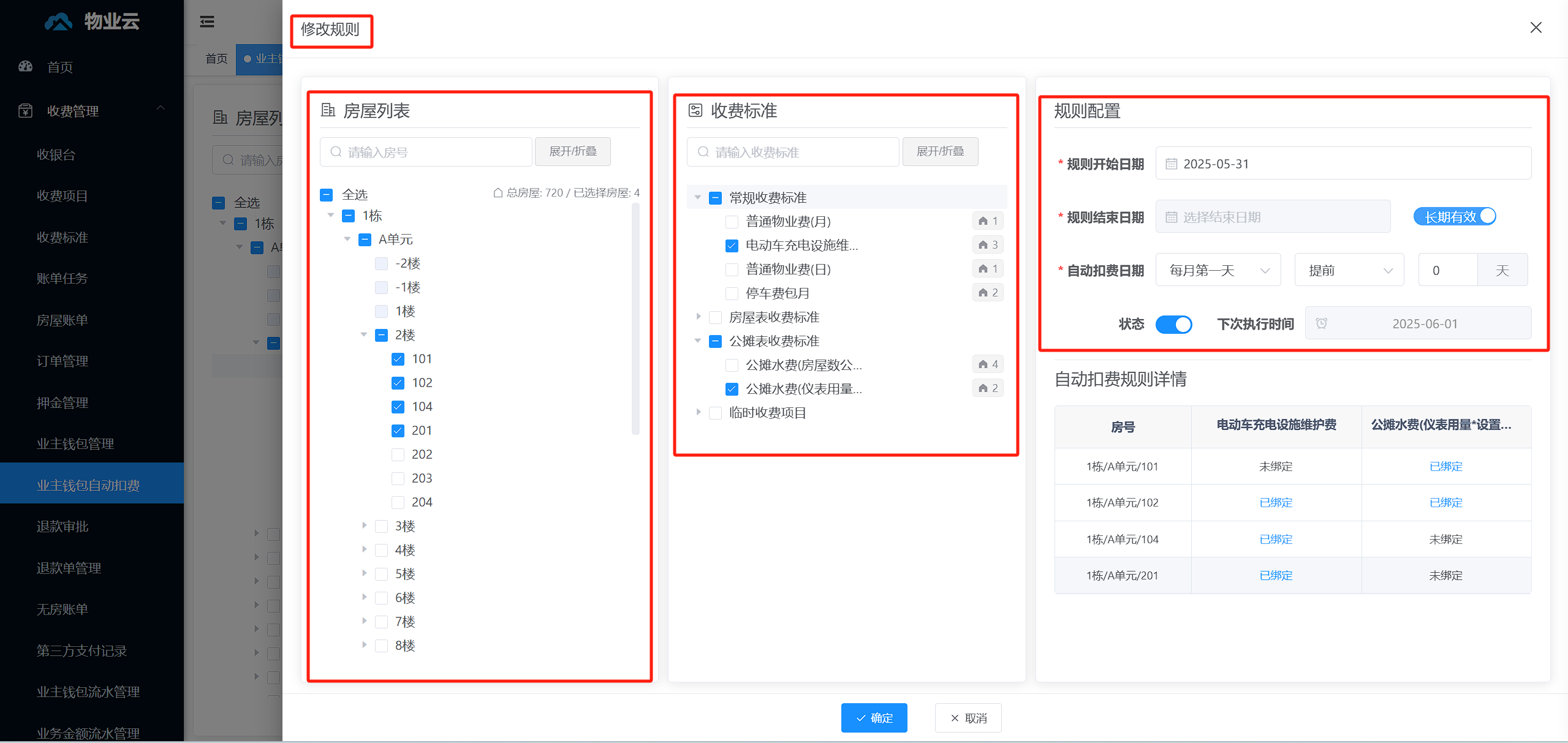Click the 1栋/A单元/104 table cell
Screen dimensions: 1568x743
point(1123,539)
